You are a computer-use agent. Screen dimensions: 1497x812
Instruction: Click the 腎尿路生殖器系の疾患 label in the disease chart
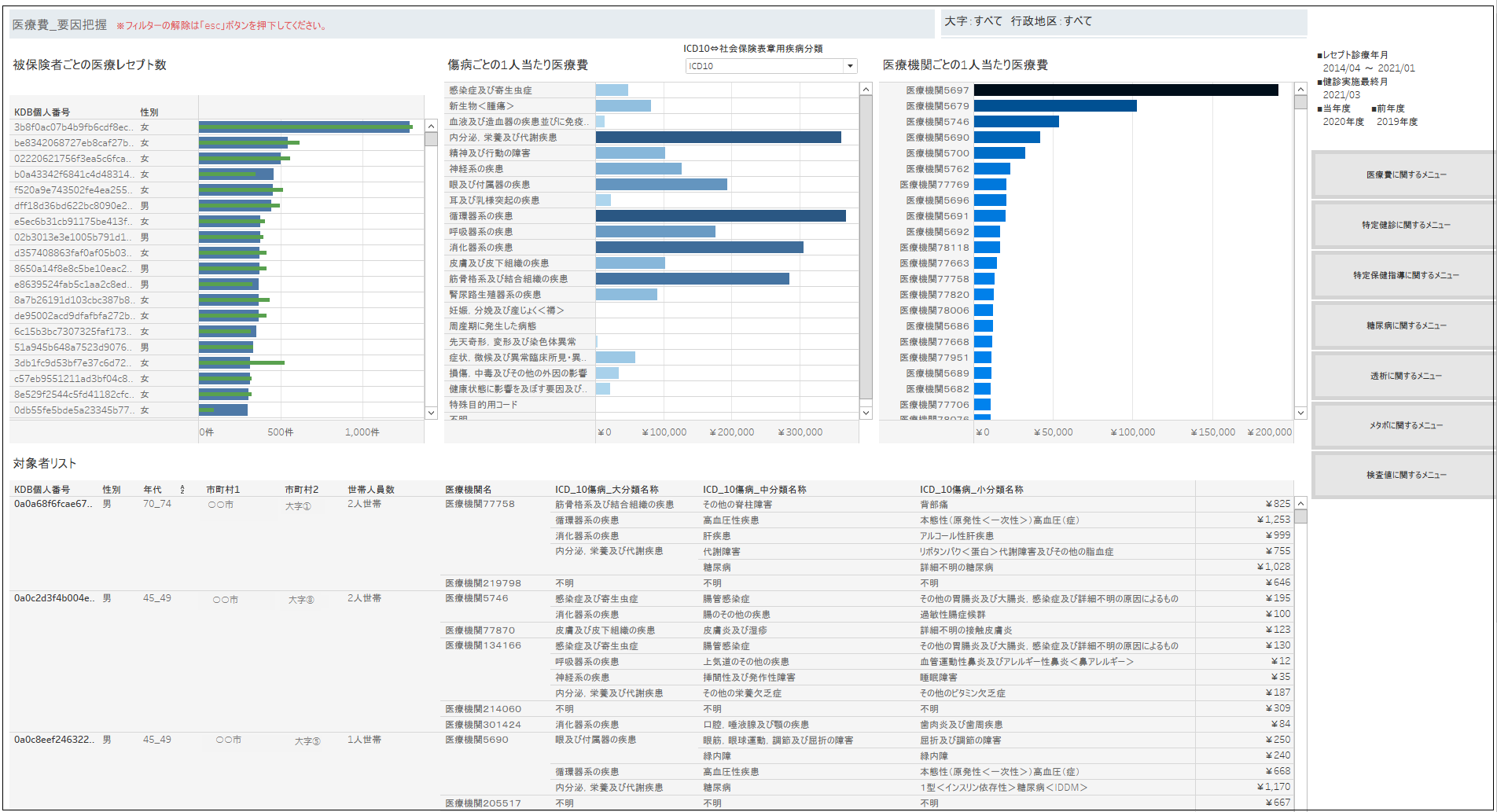click(x=495, y=295)
